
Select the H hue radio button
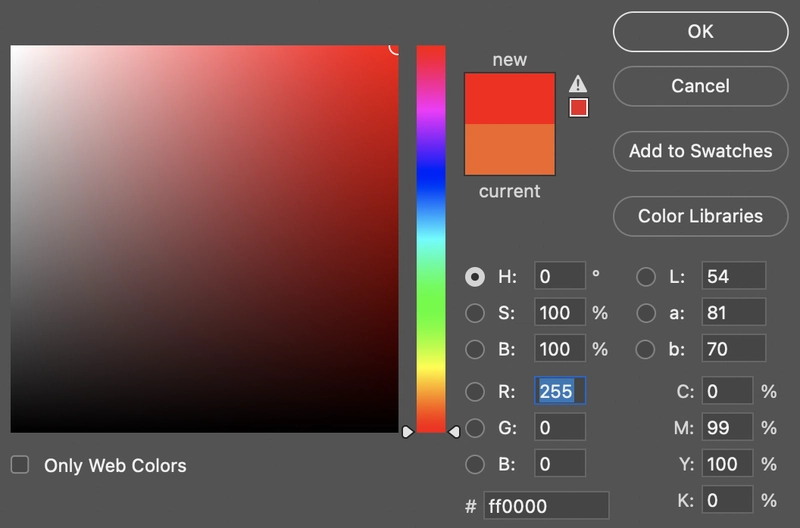(x=475, y=277)
